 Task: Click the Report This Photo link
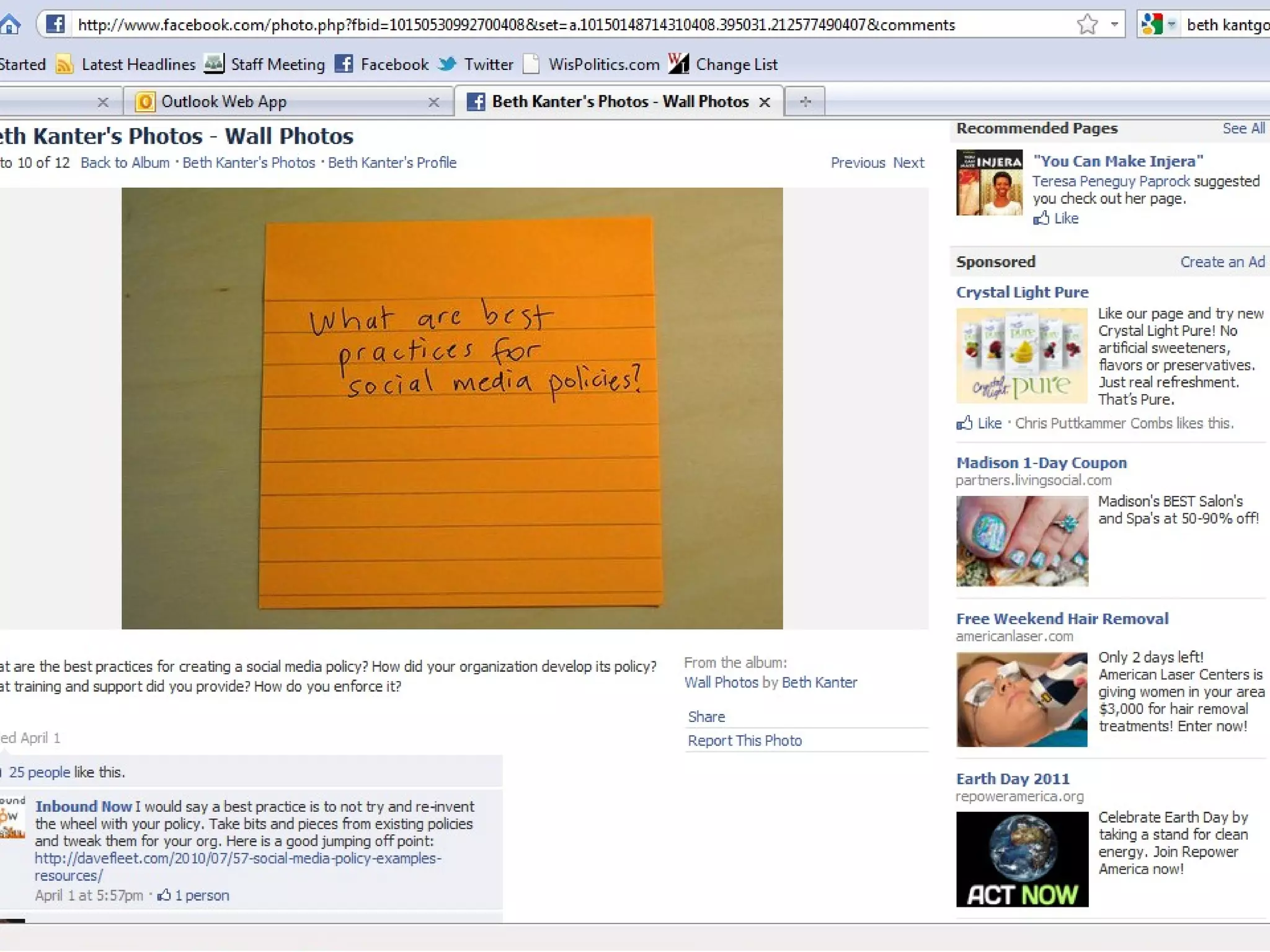[x=745, y=741]
